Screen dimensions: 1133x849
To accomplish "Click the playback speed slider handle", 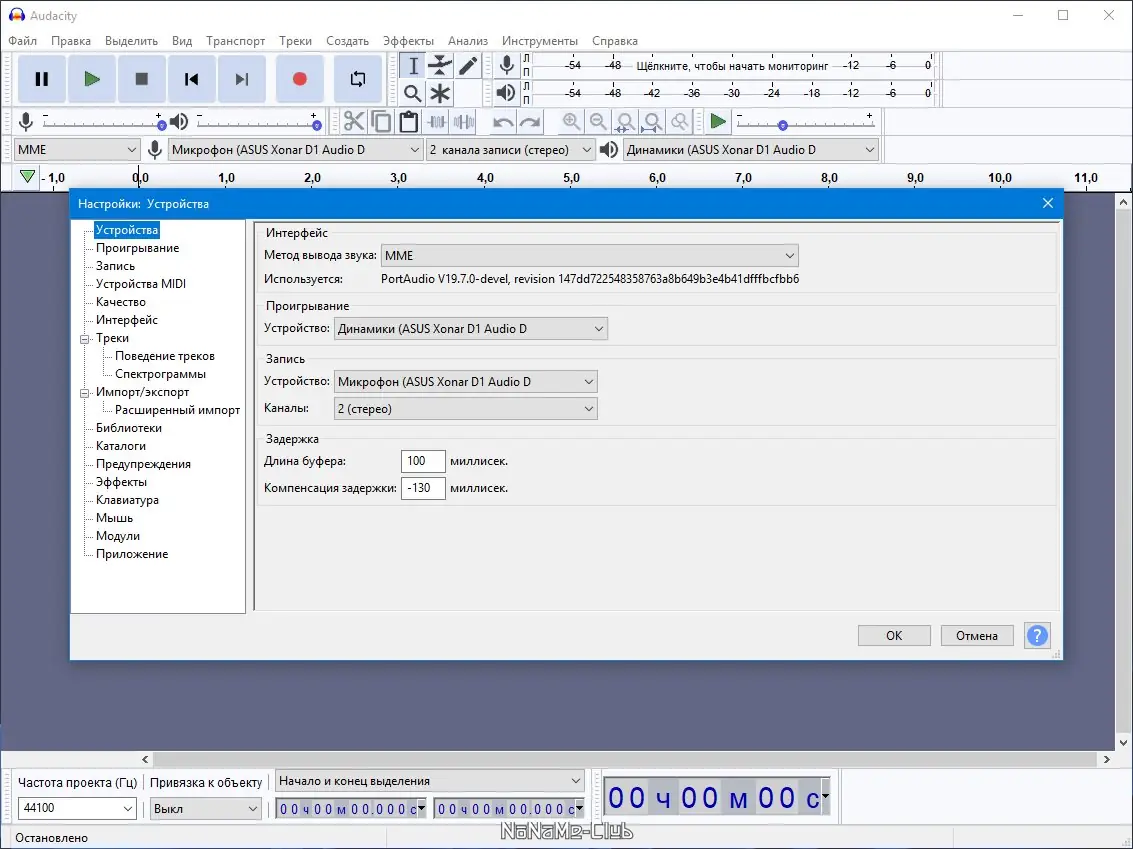I will click(x=783, y=126).
